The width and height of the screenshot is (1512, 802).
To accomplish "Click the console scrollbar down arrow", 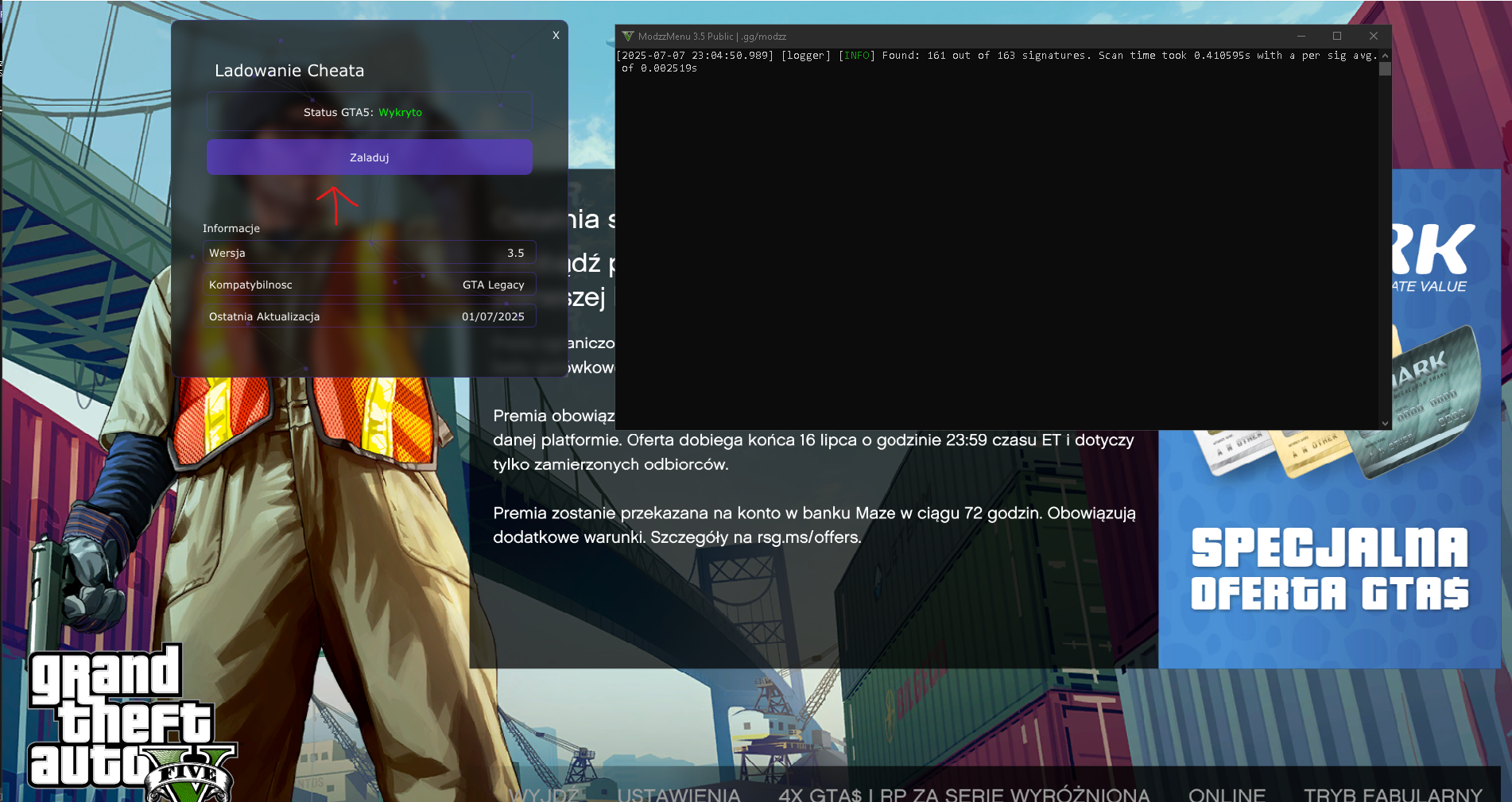I will (x=1385, y=424).
